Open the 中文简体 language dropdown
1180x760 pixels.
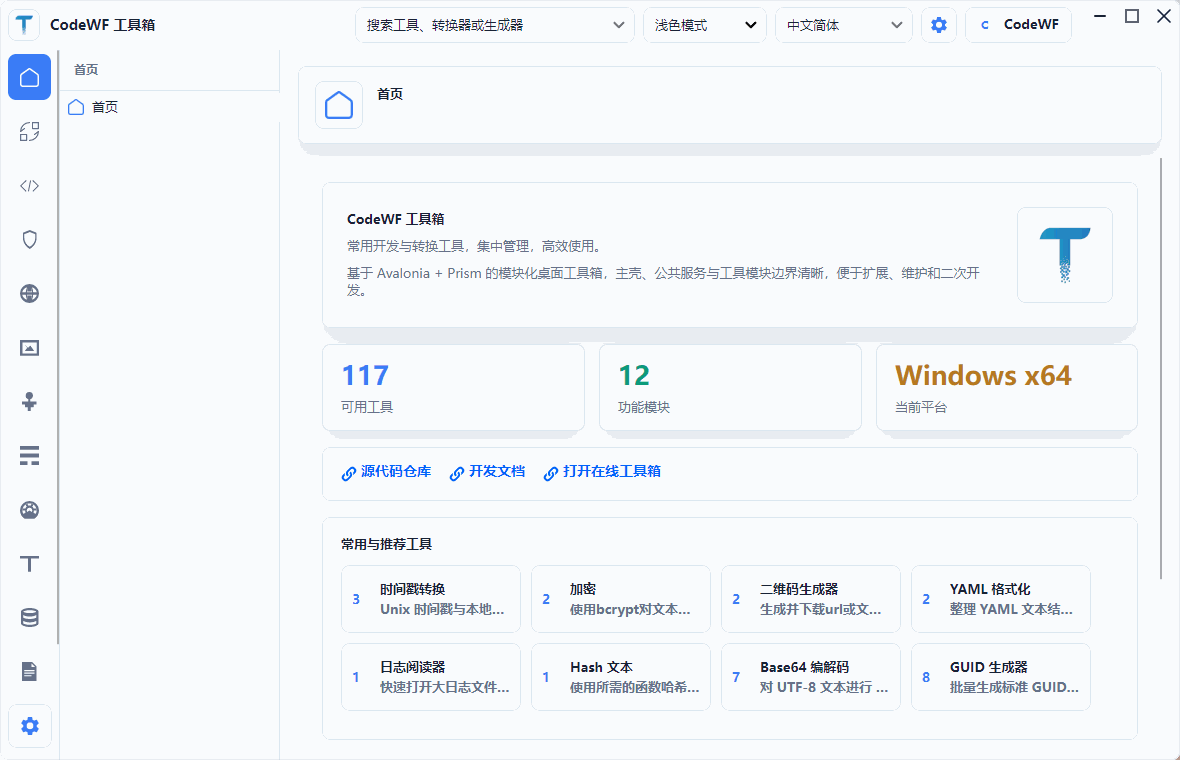844,25
